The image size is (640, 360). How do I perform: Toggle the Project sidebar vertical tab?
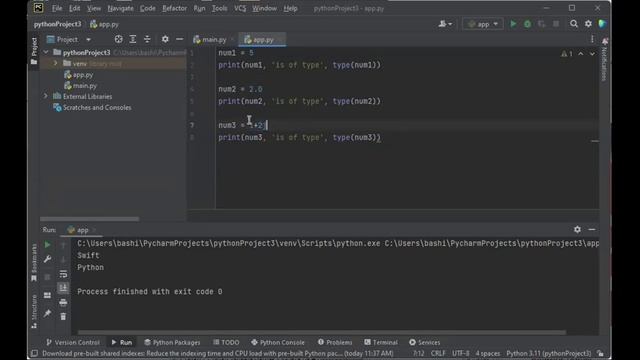34,51
